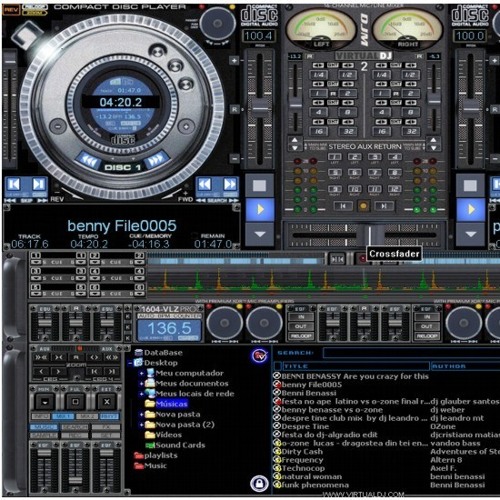Sort tracks by the TITLE column header
Viewport: 500px width, 500px height.
[x=355, y=366]
